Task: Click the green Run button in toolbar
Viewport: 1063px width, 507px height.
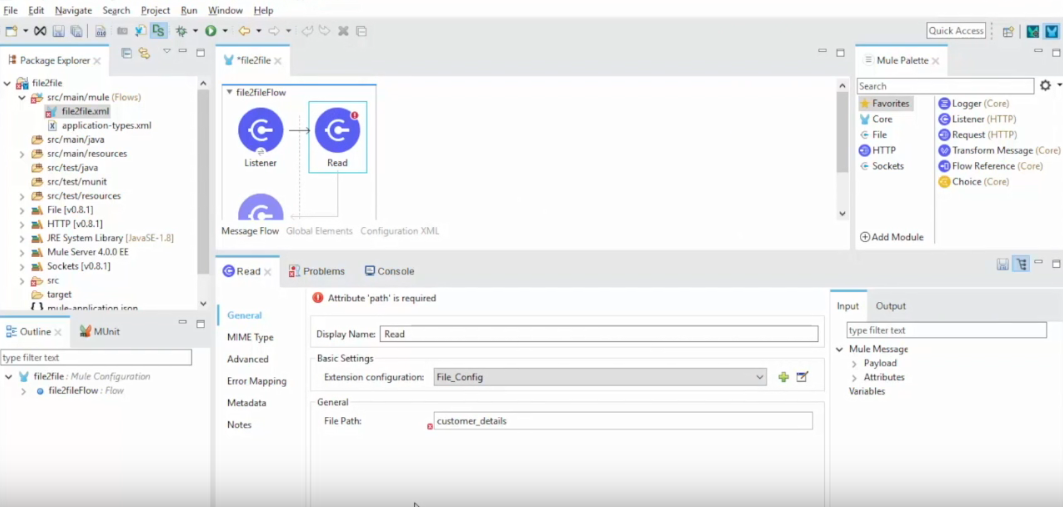Action: [x=211, y=31]
